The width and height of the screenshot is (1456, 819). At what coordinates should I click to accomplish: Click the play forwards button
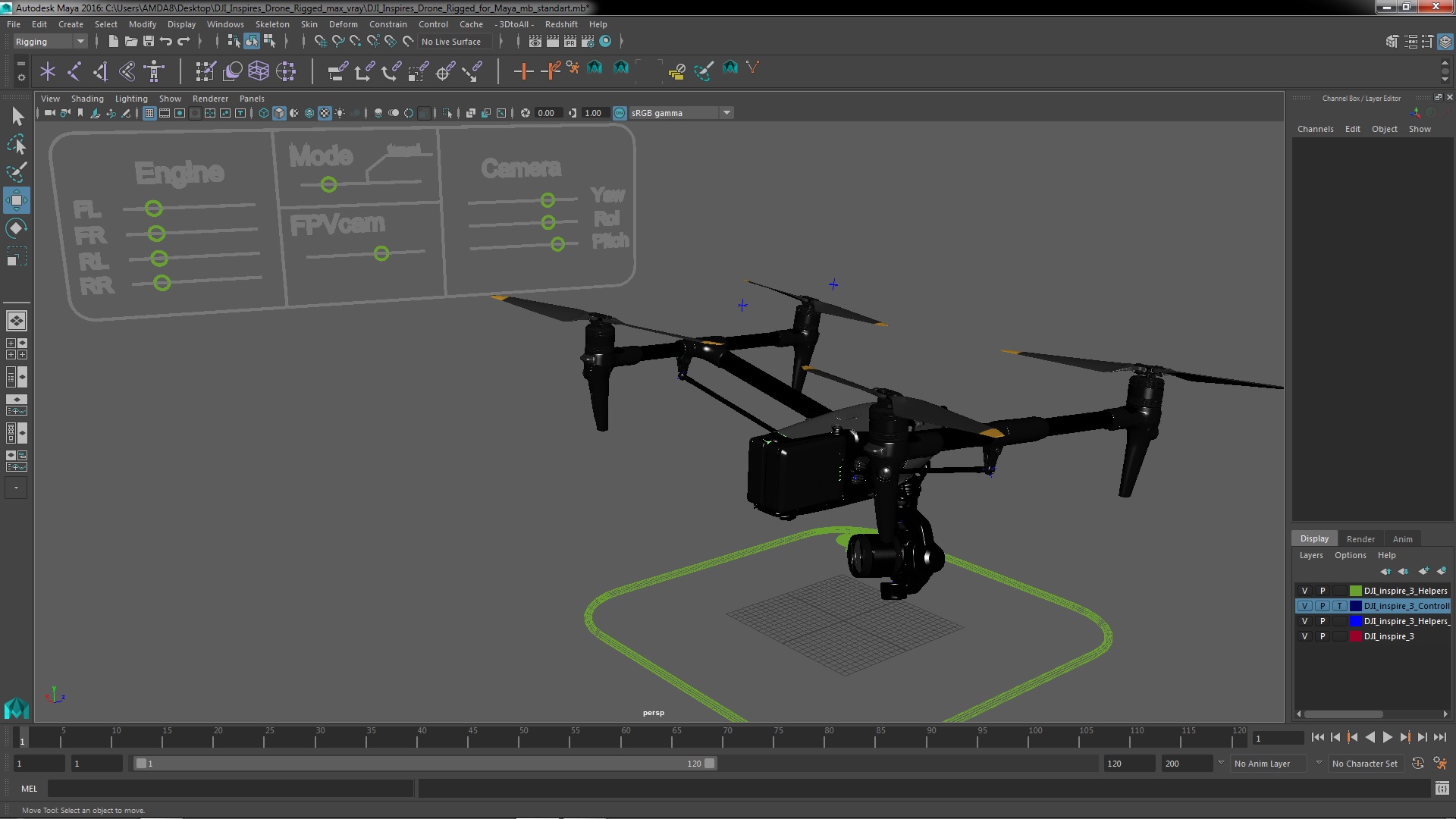click(x=1387, y=737)
